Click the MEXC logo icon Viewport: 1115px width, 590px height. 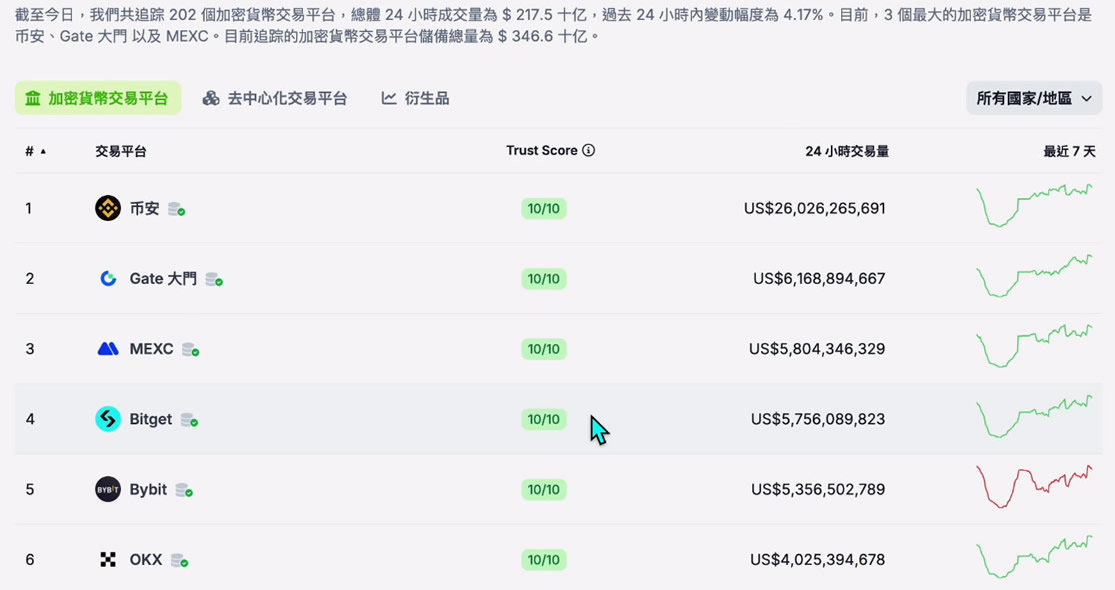click(108, 349)
